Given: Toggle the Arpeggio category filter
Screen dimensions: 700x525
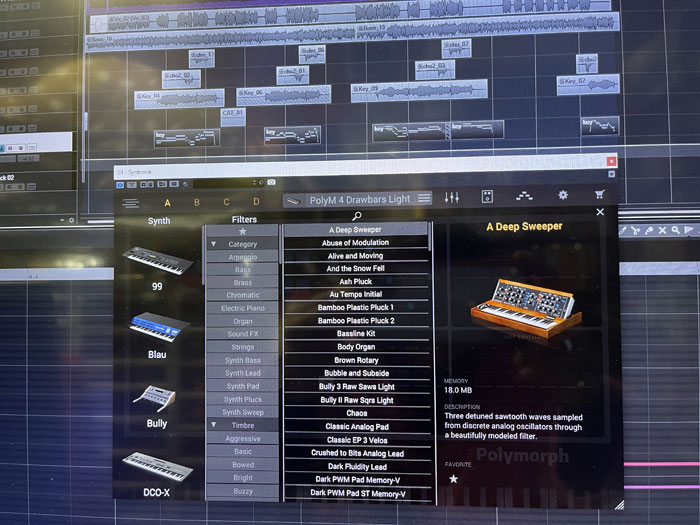Looking at the screenshot, I should click(242, 257).
